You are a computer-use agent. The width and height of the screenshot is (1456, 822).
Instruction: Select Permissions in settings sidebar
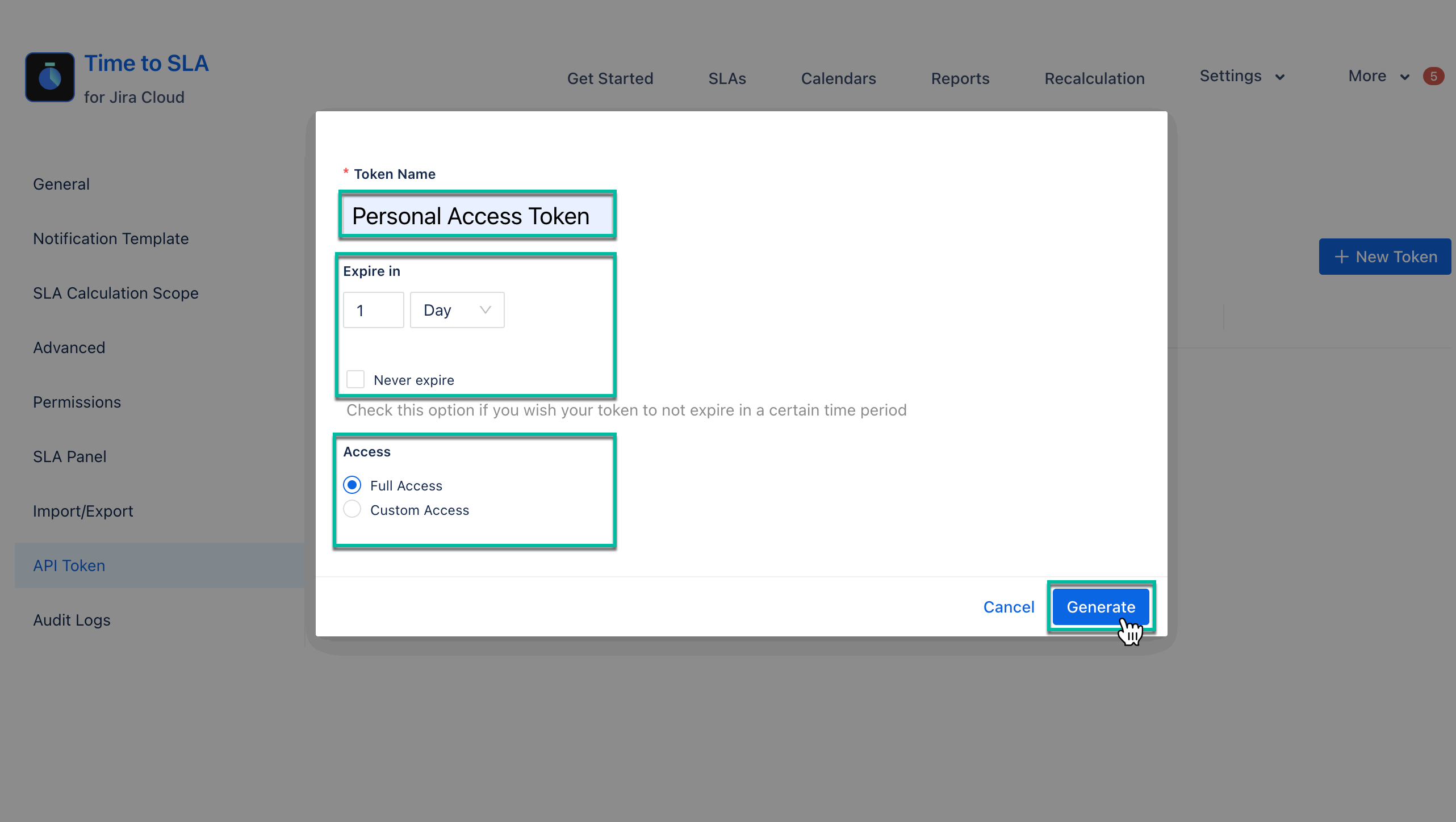point(77,402)
